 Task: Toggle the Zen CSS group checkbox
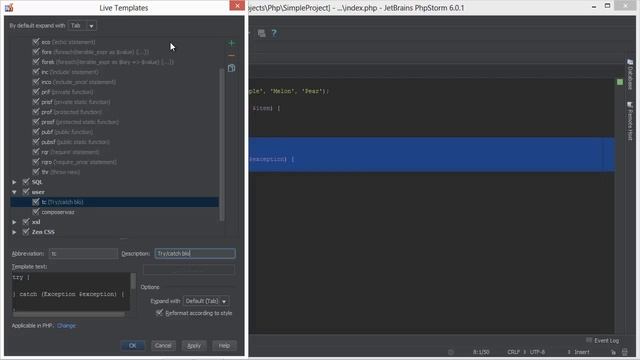26,232
